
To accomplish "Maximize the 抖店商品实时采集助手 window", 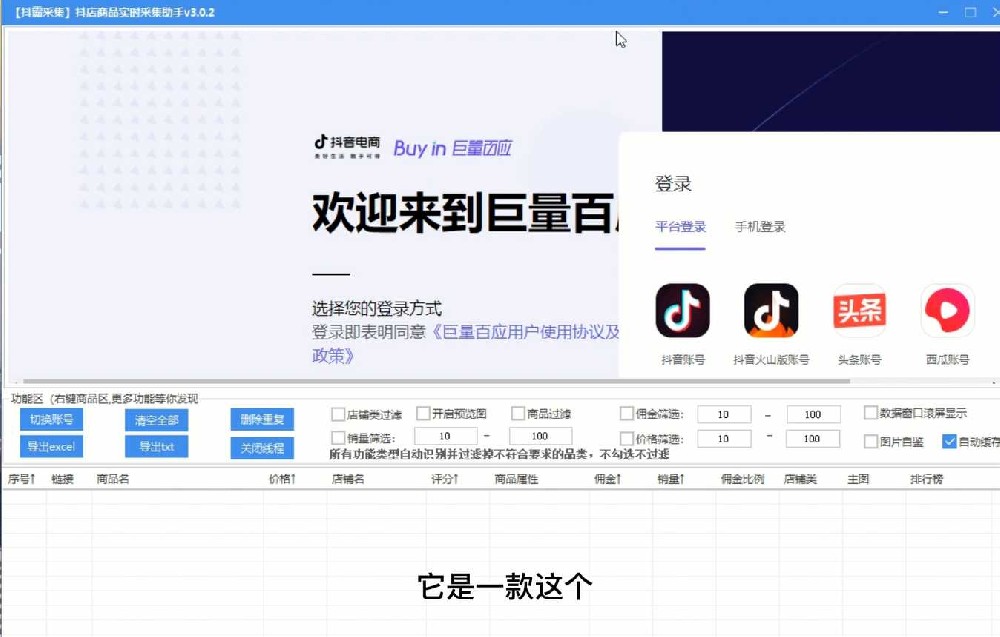I will [x=971, y=12].
